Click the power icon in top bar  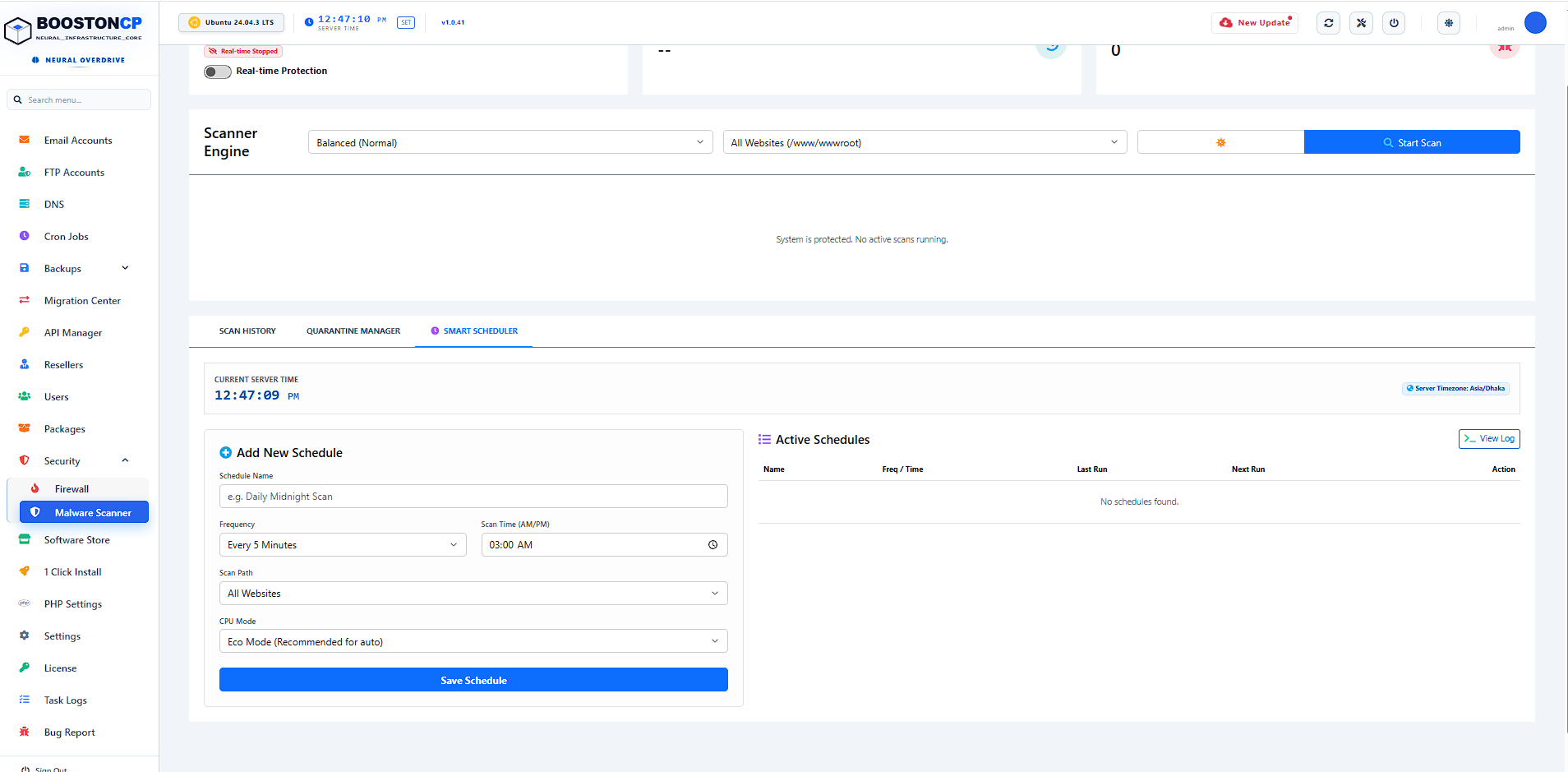(1394, 23)
